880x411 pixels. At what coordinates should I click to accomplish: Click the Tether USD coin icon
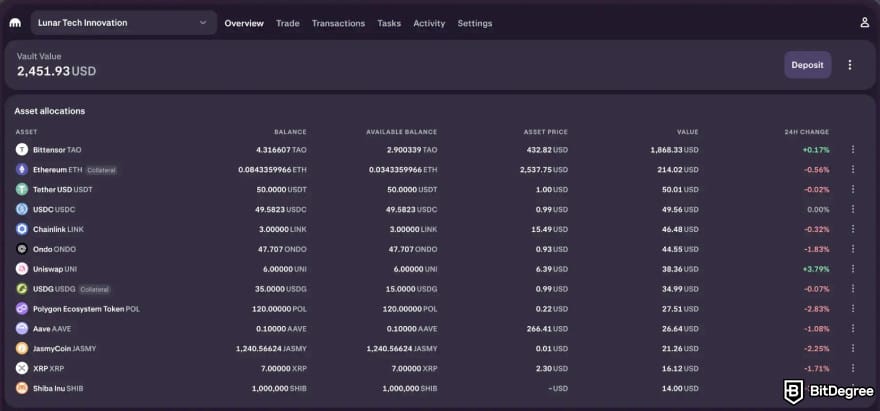22,190
